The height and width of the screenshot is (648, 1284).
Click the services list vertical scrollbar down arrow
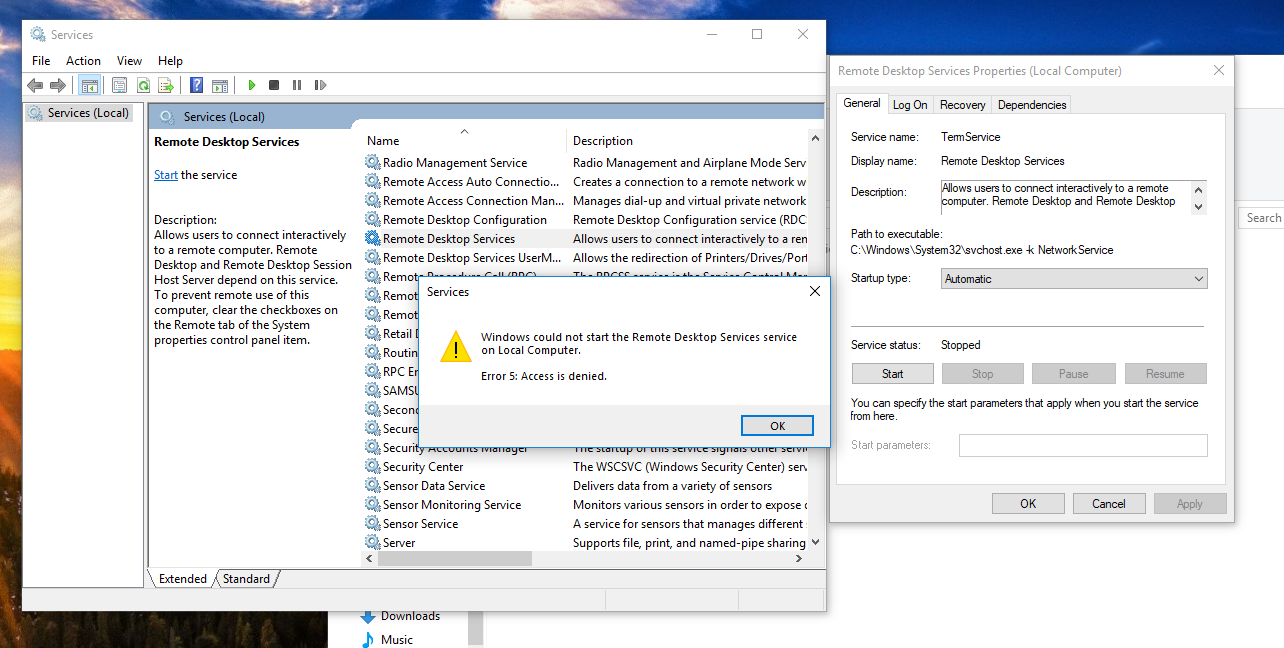pos(816,542)
